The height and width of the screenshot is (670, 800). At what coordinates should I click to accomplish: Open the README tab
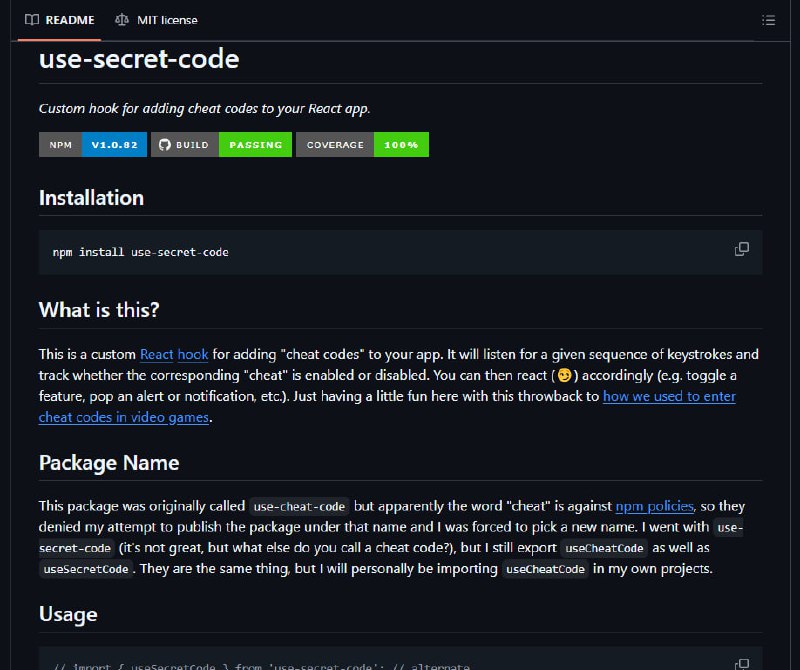click(x=60, y=20)
